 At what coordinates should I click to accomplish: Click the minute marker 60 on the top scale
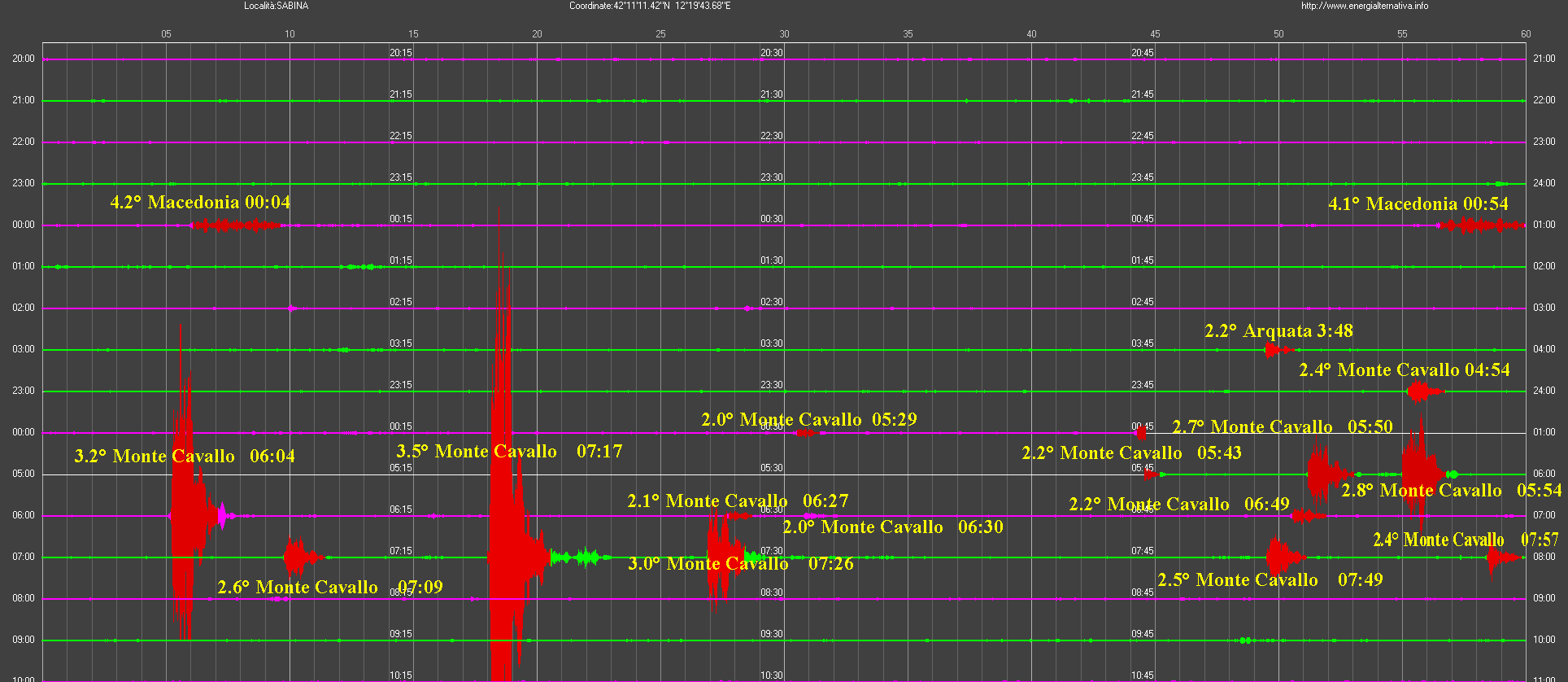[x=1526, y=34]
